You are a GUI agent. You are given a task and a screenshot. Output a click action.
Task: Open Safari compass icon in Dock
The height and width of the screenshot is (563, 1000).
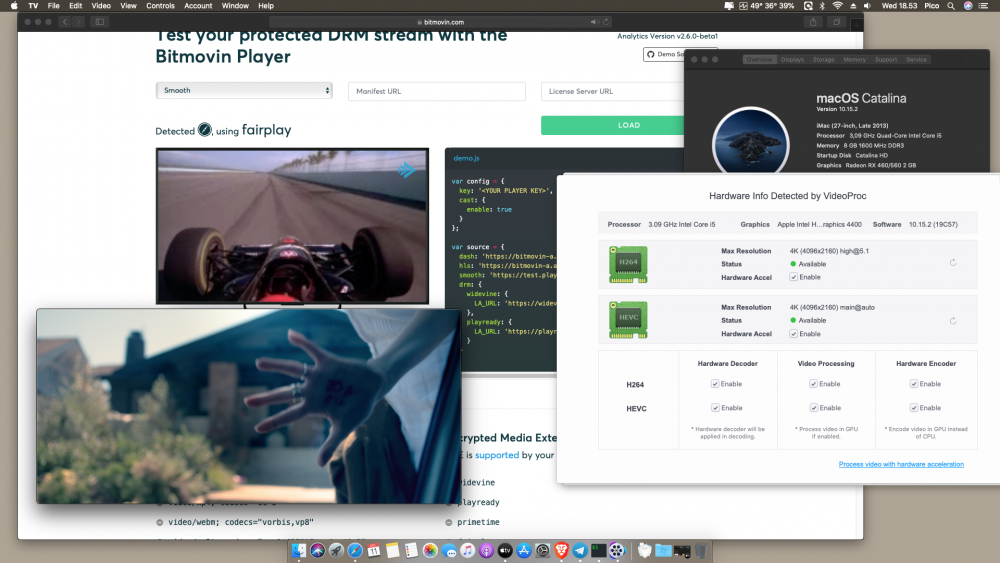[355, 550]
